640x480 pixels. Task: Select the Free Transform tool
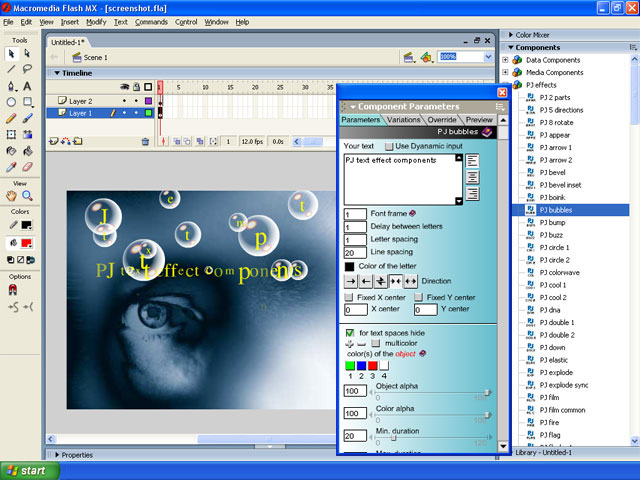tap(11, 134)
